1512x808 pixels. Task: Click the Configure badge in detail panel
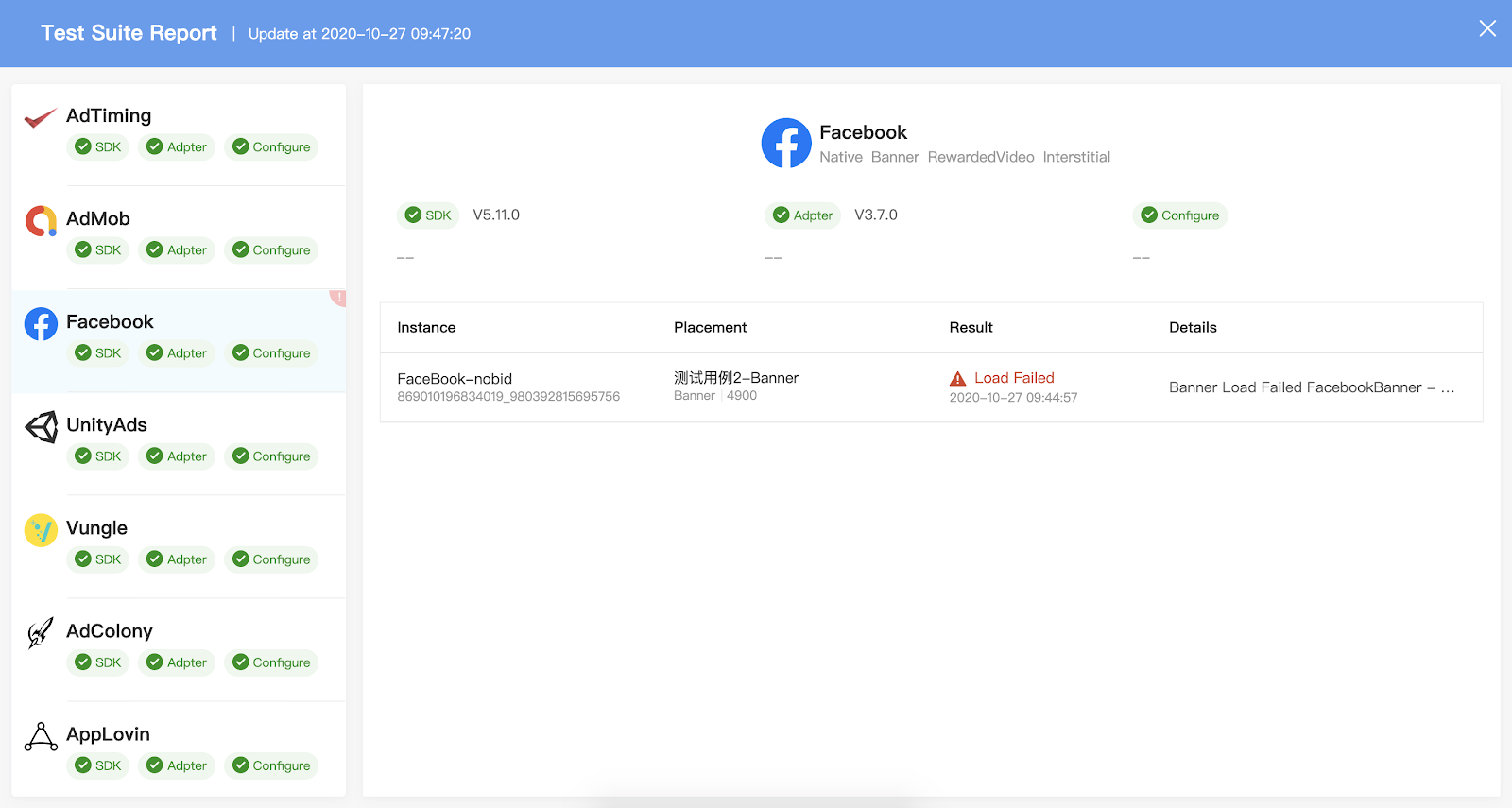[x=1180, y=215]
